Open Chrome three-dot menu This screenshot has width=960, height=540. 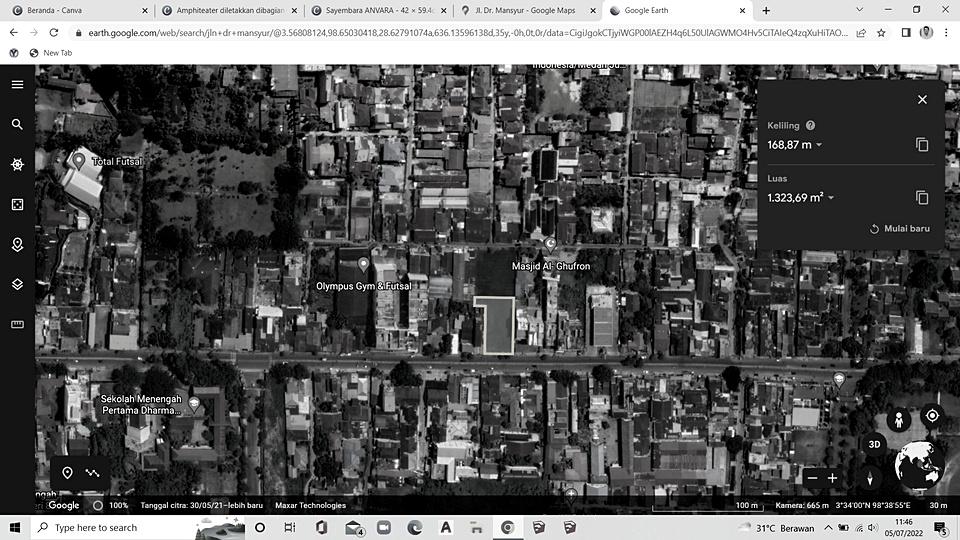click(946, 33)
